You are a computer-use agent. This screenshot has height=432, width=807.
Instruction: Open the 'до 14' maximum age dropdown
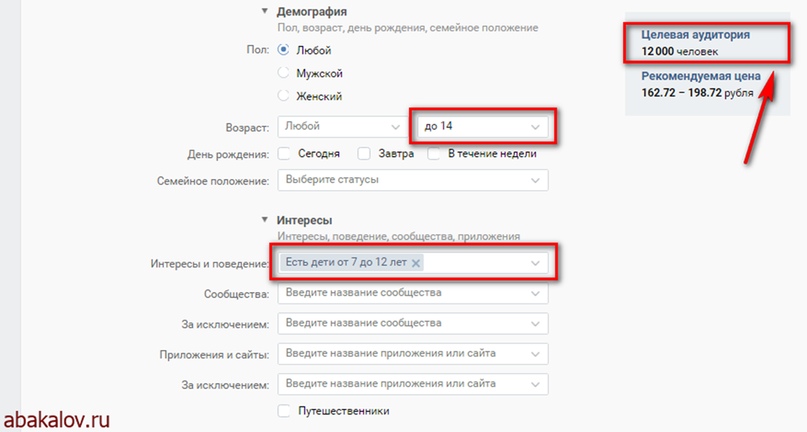tap(482, 127)
